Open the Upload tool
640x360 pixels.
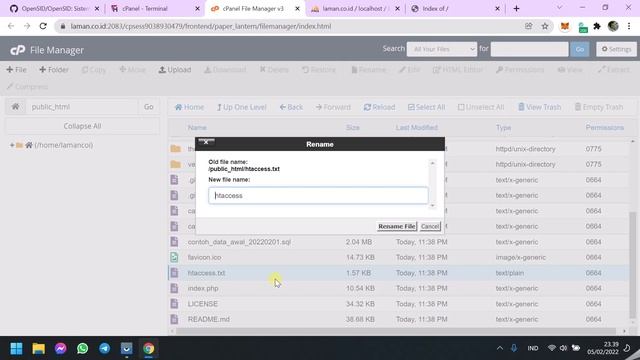tap(175, 70)
